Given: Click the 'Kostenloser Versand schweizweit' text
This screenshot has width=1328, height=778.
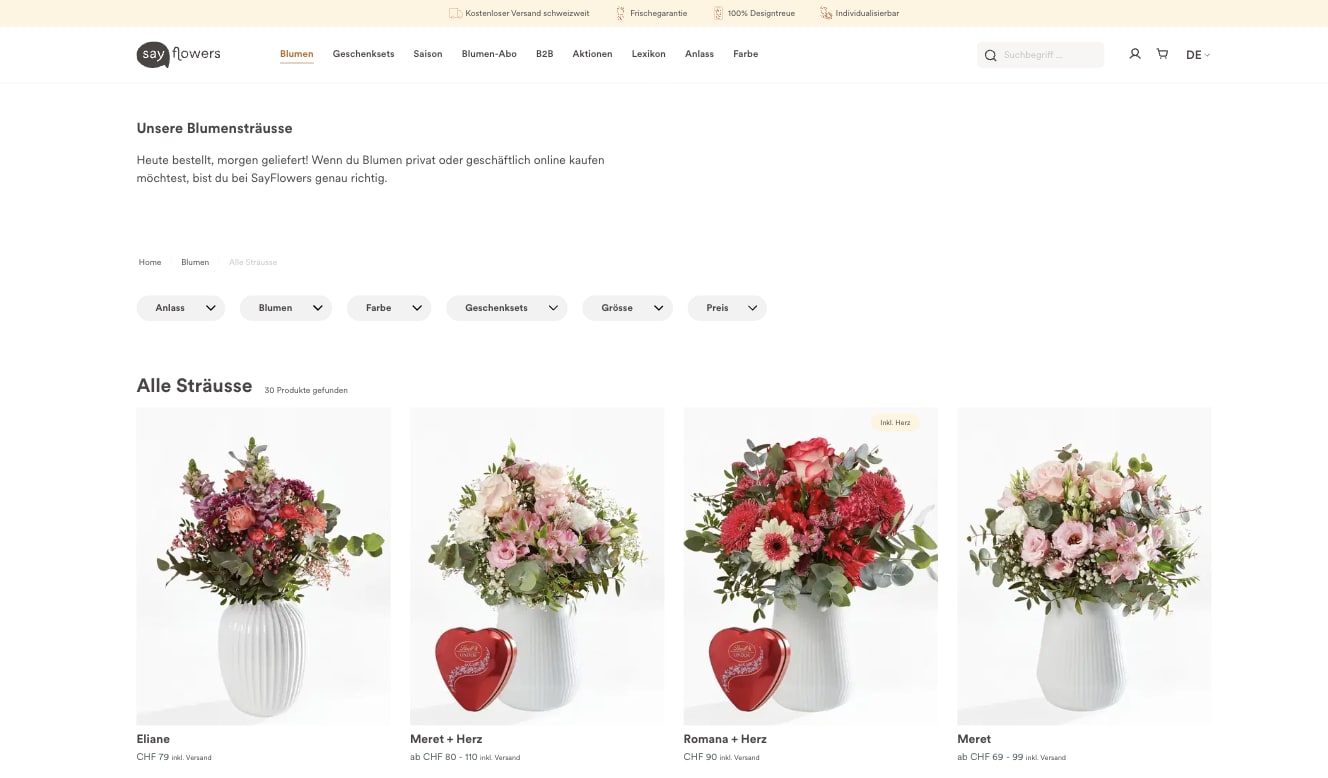Looking at the screenshot, I should tap(527, 13).
